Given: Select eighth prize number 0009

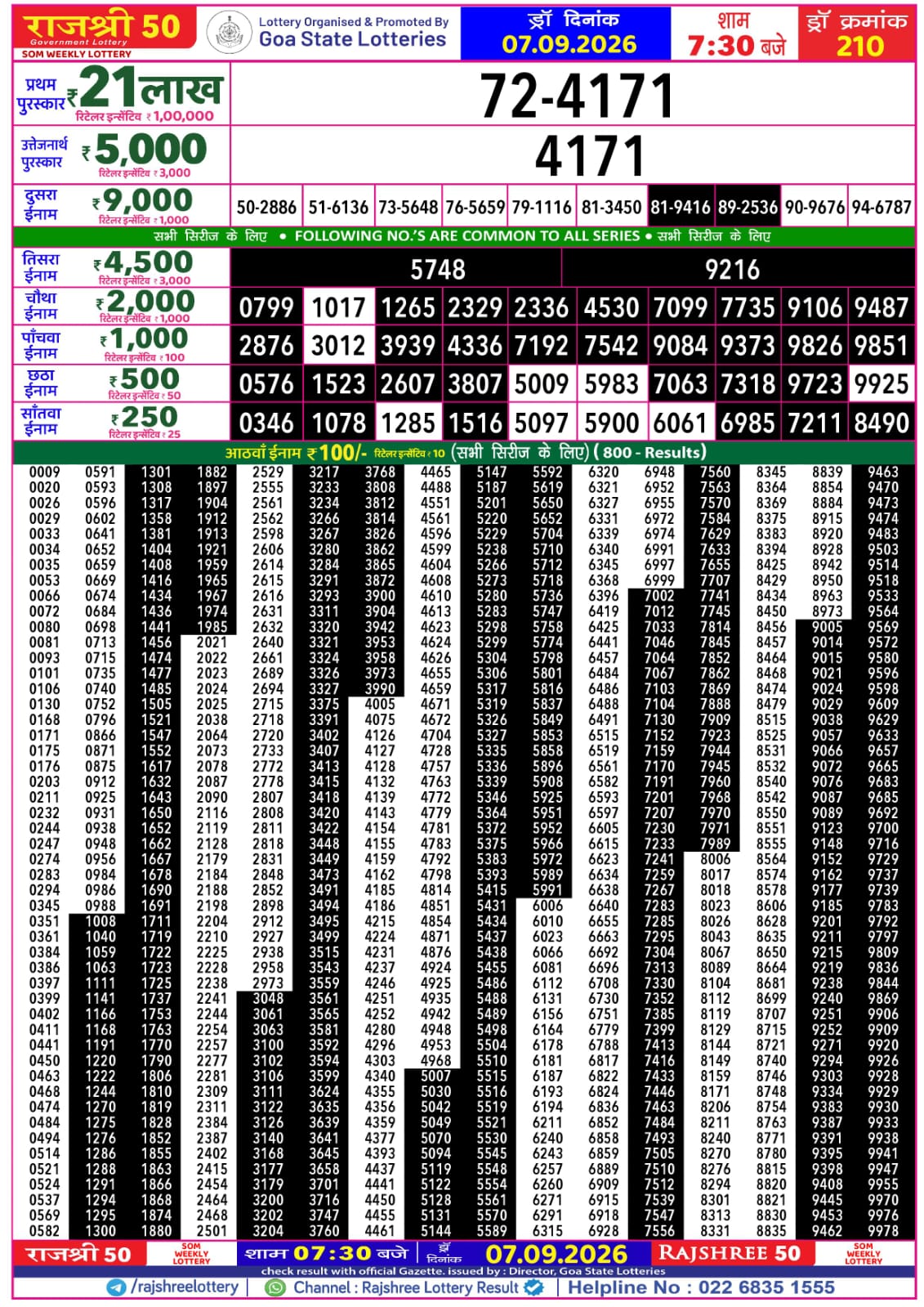Looking at the screenshot, I should [45, 472].
